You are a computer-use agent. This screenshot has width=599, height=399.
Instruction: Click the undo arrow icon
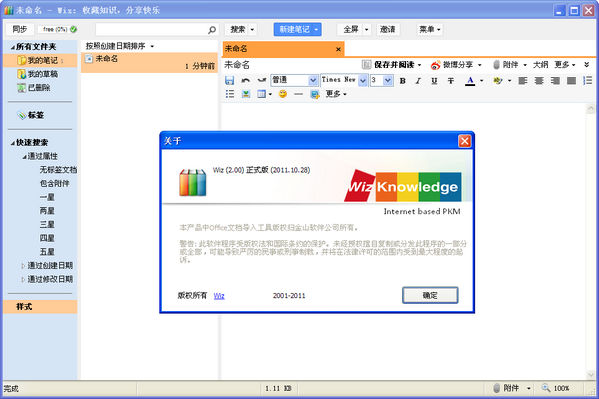pyautogui.click(x=245, y=80)
